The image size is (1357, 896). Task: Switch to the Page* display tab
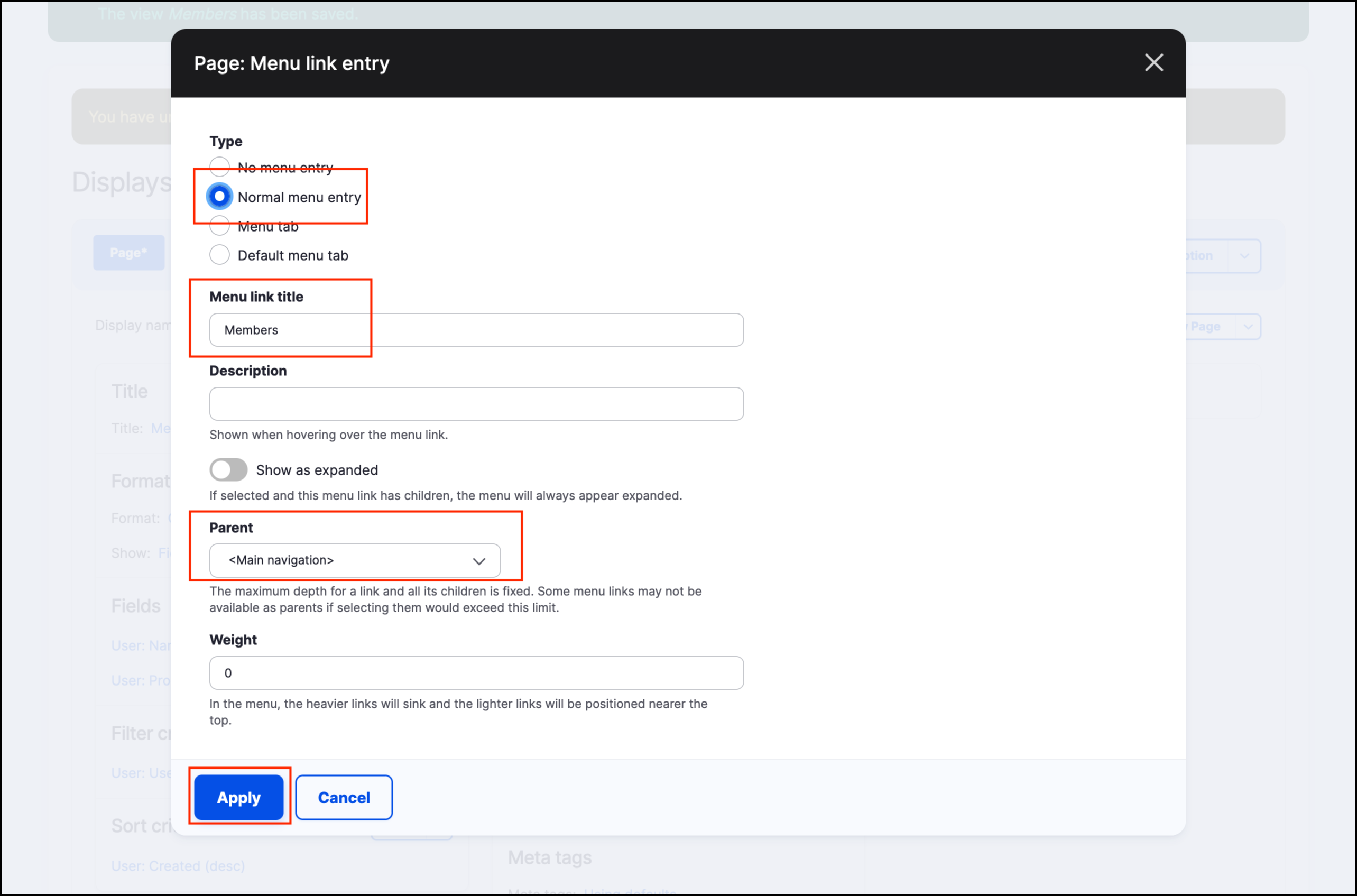point(128,252)
